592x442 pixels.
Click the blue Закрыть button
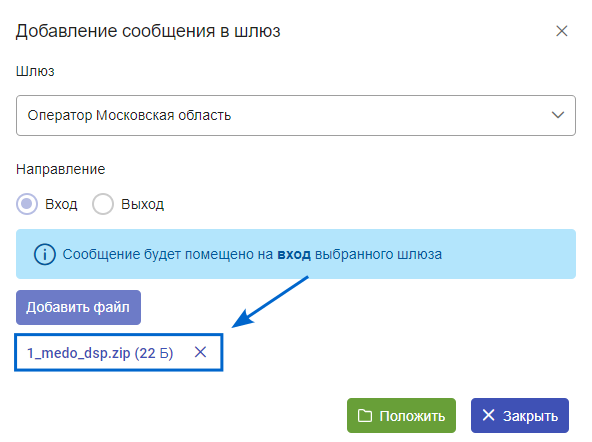520,415
